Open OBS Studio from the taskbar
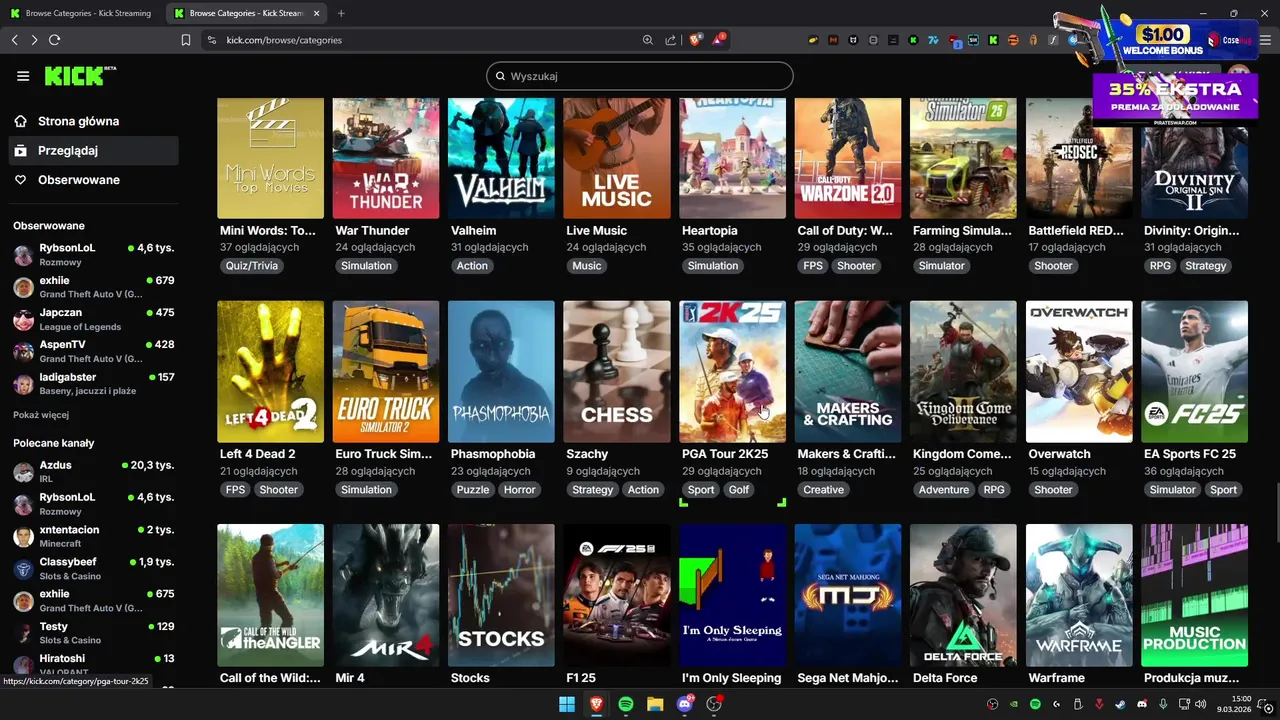 pyautogui.click(x=714, y=704)
